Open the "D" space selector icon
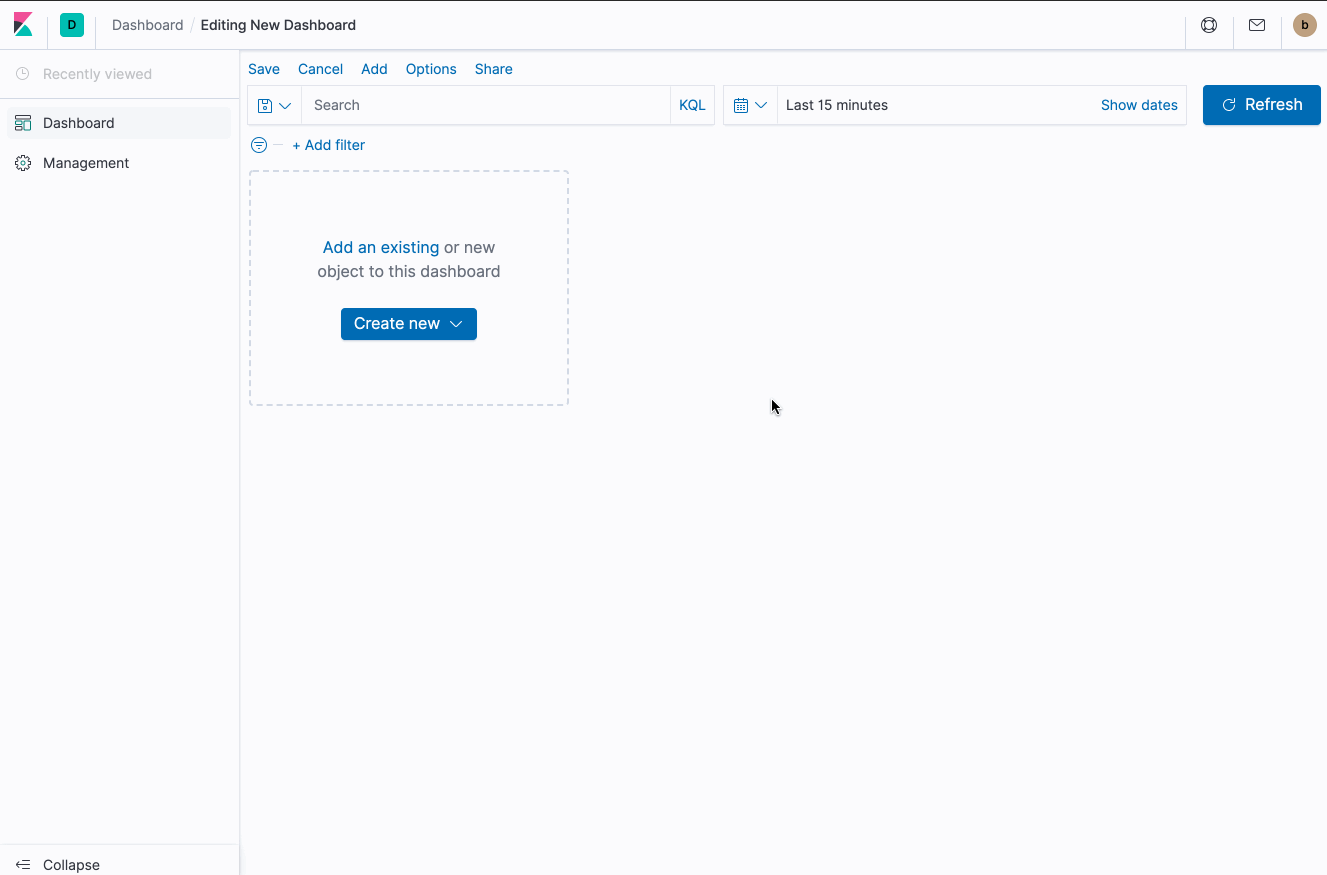 coord(70,25)
